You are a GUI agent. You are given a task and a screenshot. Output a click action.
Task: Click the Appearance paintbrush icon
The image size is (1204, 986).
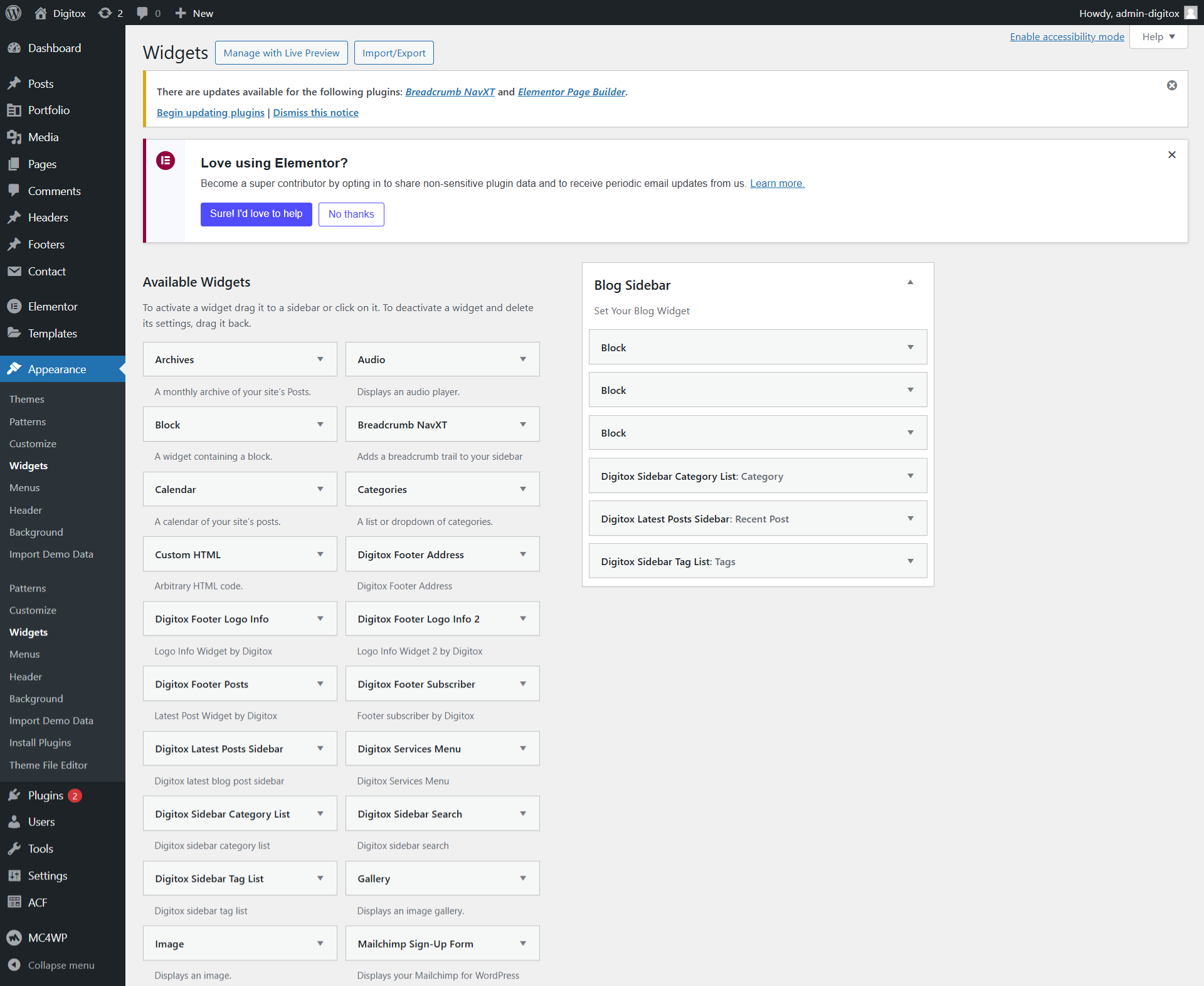point(14,369)
